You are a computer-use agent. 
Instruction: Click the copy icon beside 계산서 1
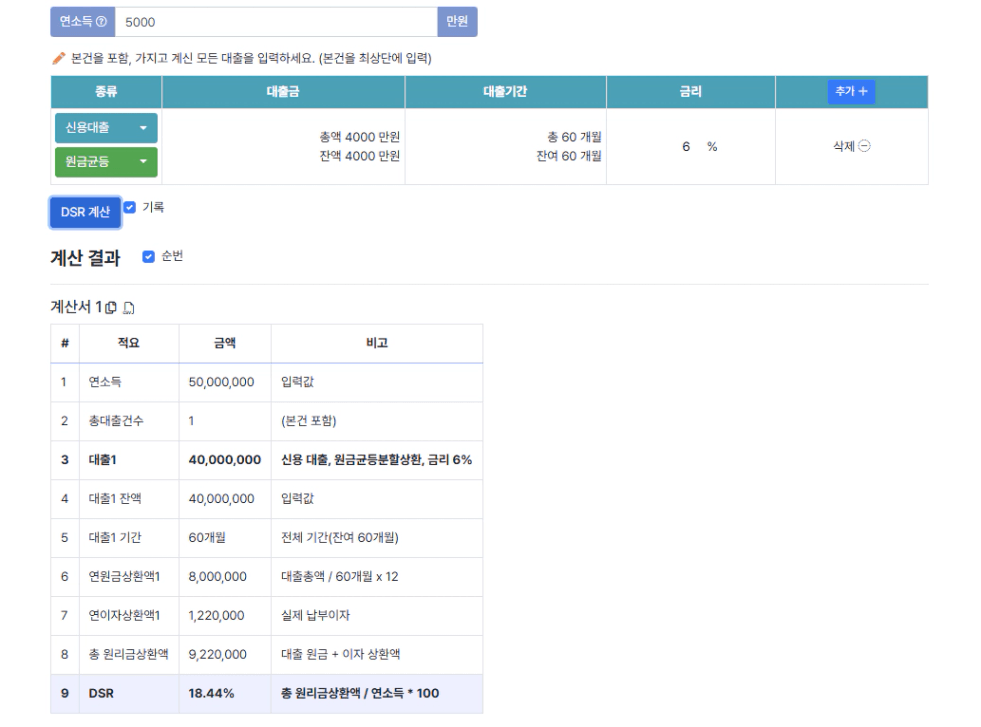point(111,305)
